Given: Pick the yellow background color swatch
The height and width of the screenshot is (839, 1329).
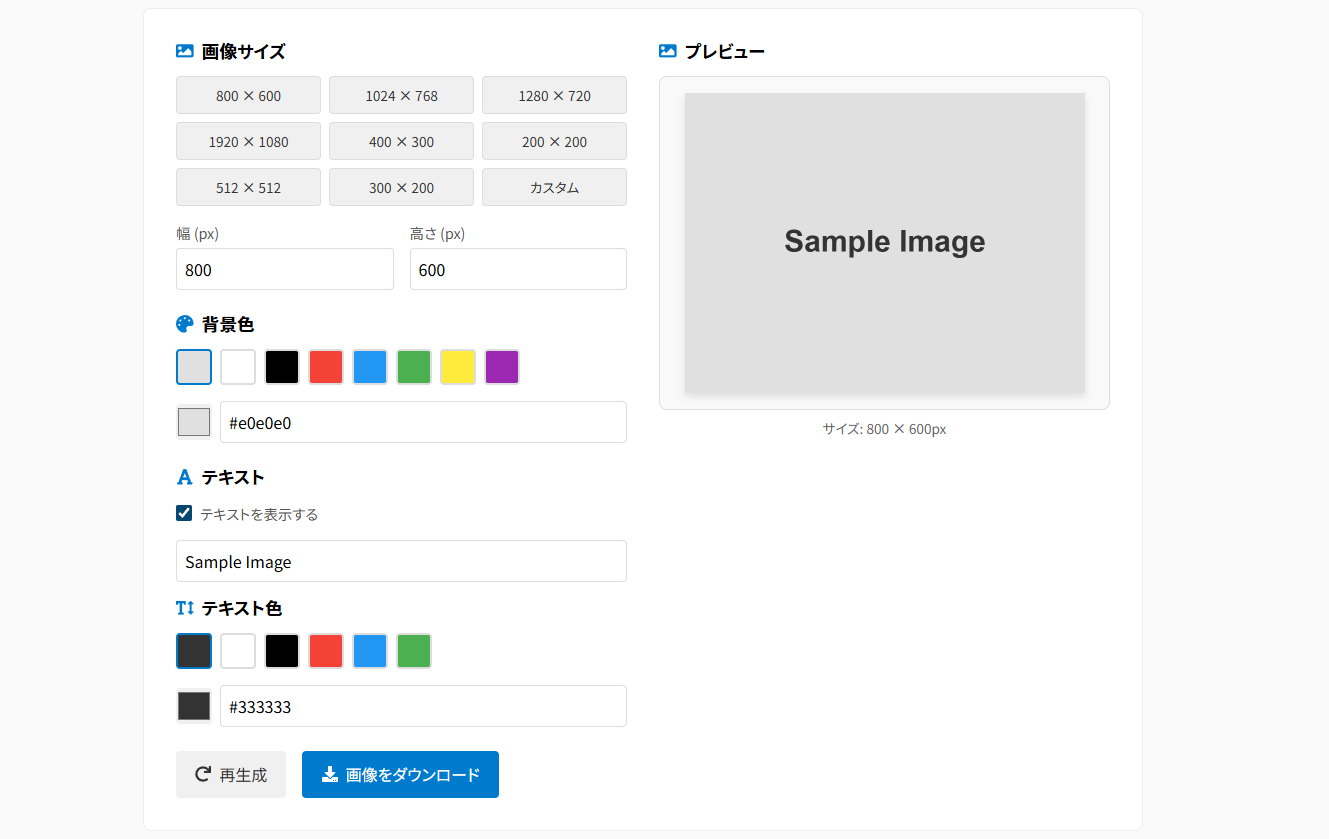Looking at the screenshot, I should (x=458, y=367).
